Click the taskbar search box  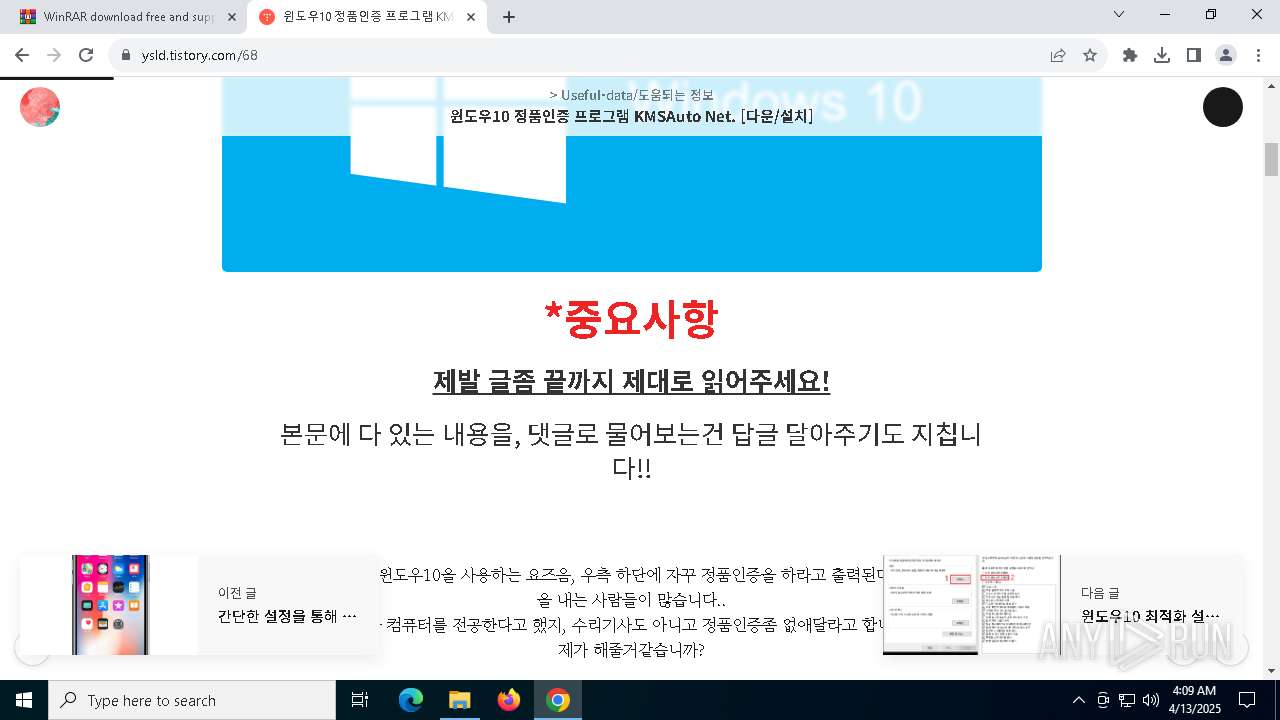(192, 700)
